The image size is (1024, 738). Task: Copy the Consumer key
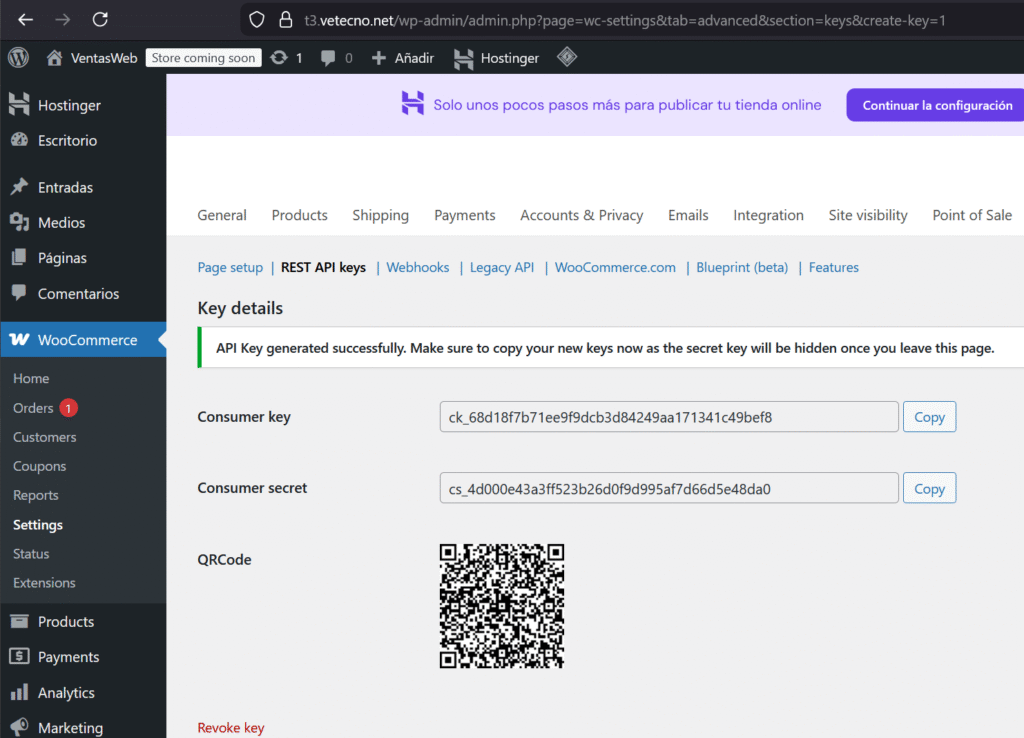(x=929, y=417)
